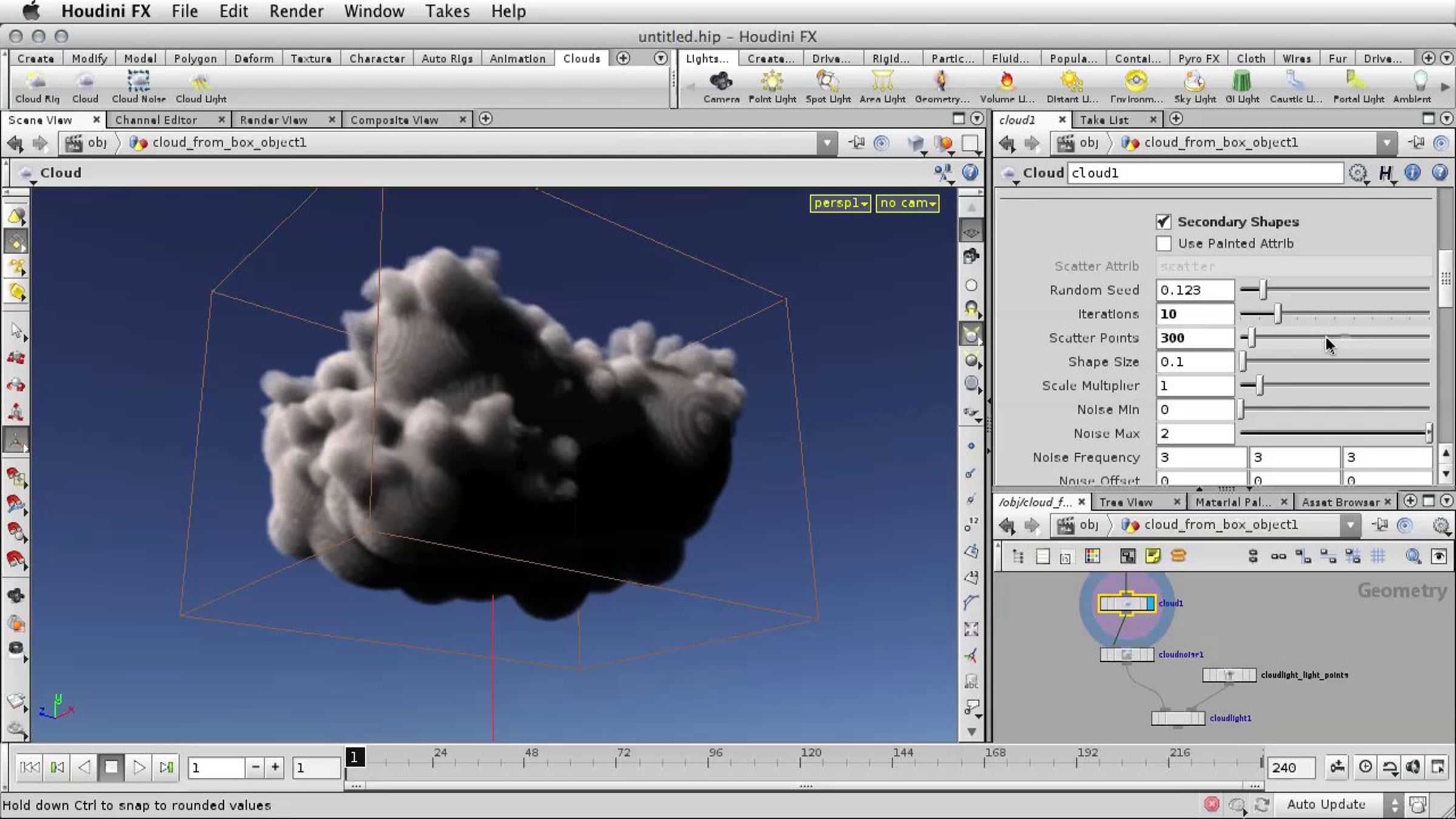
Task: Toggle audio on the playbar
Action: (1413, 767)
